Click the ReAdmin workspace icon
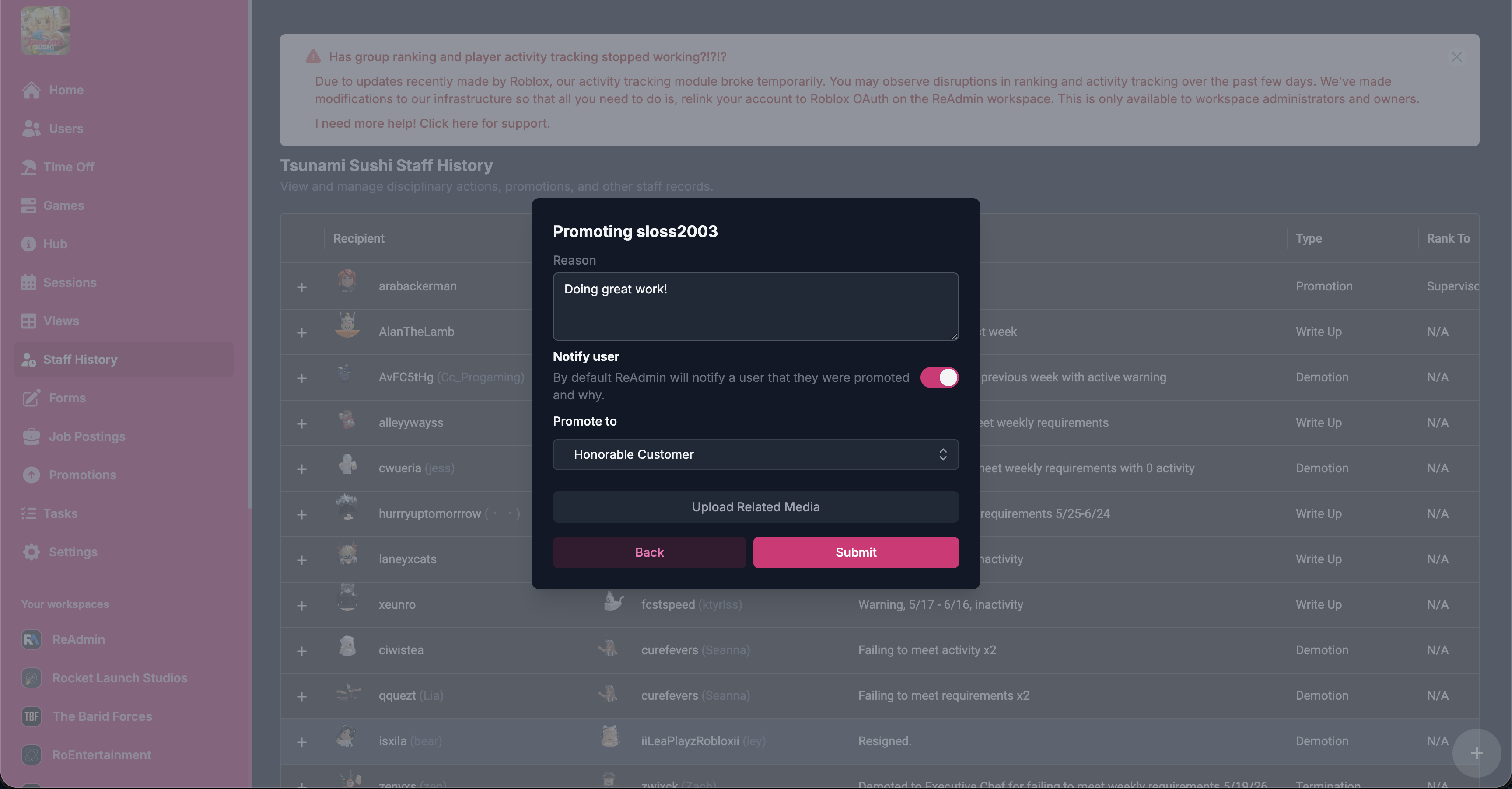This screenshot has height=789, width=1512. tap(31, 639)
